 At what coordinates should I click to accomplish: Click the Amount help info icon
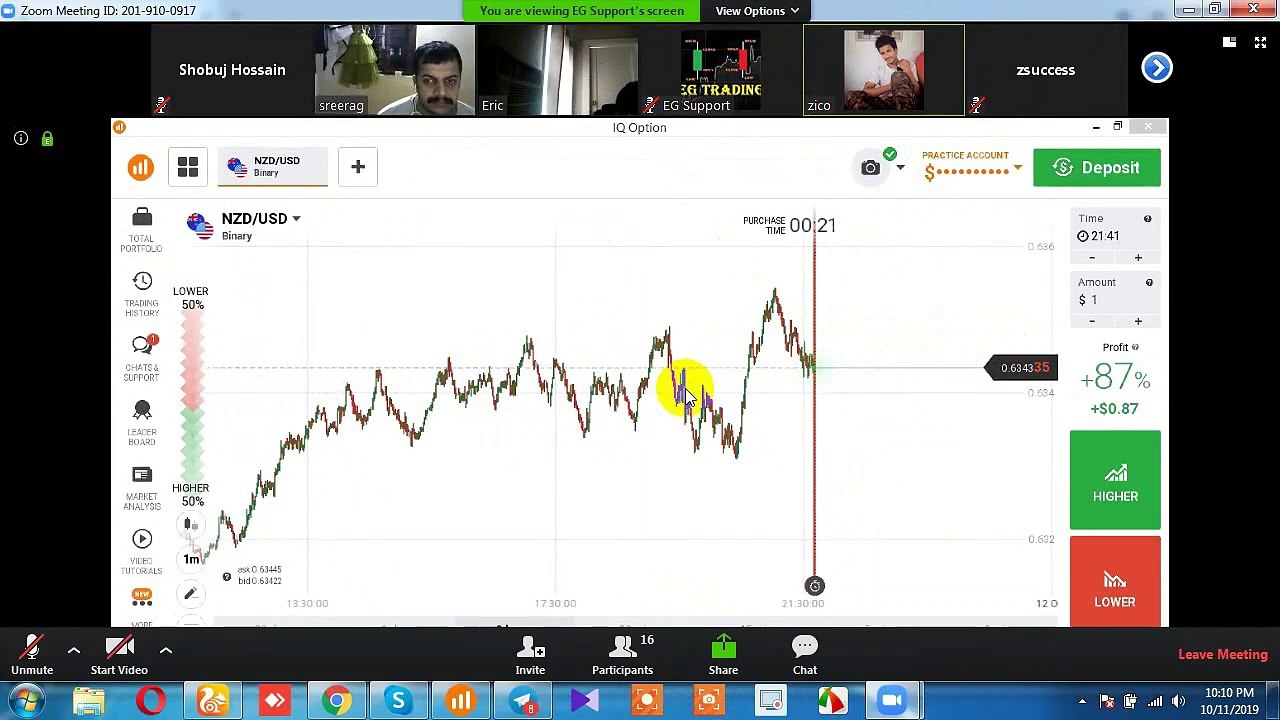[x=1149, y=283]
